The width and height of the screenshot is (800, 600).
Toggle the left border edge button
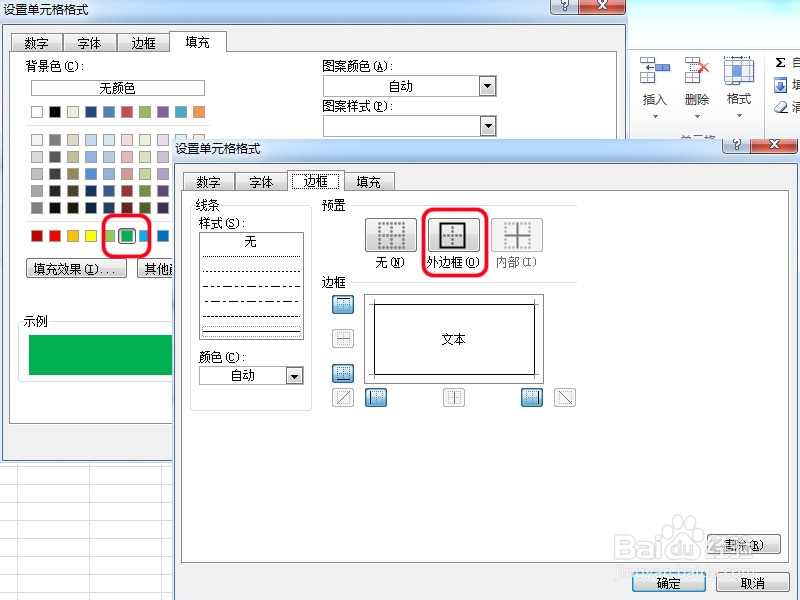376,397
